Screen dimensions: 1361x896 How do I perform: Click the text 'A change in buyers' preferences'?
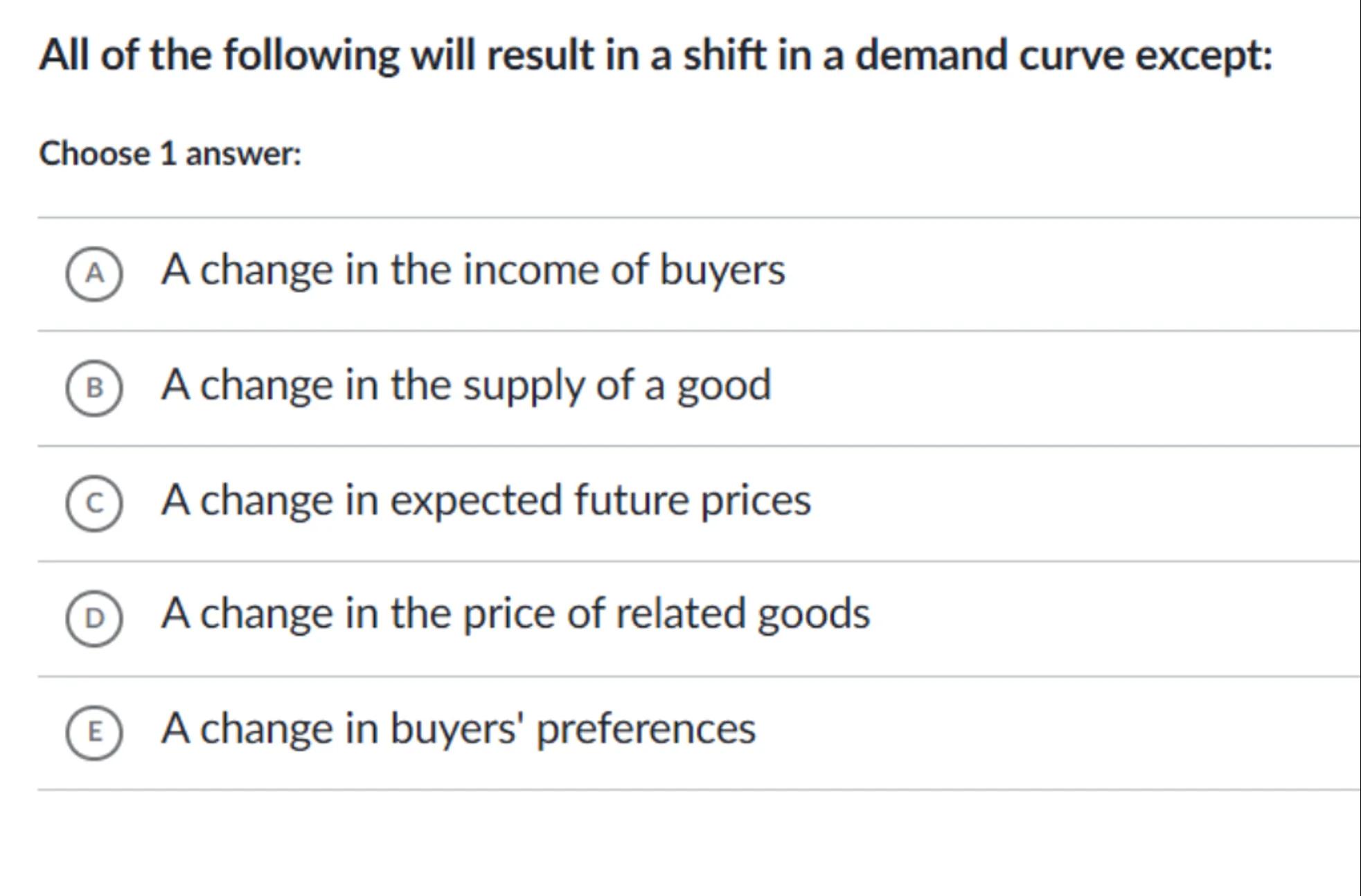click(459, 728)
